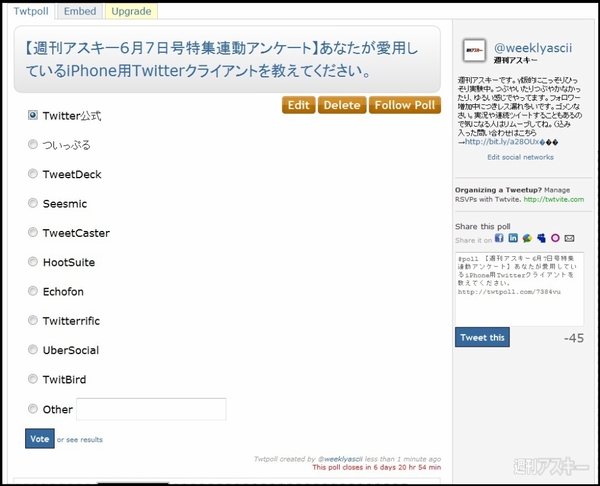Select Echofon radio button
The image size is (600, 486).
click(x=33, y=291)
